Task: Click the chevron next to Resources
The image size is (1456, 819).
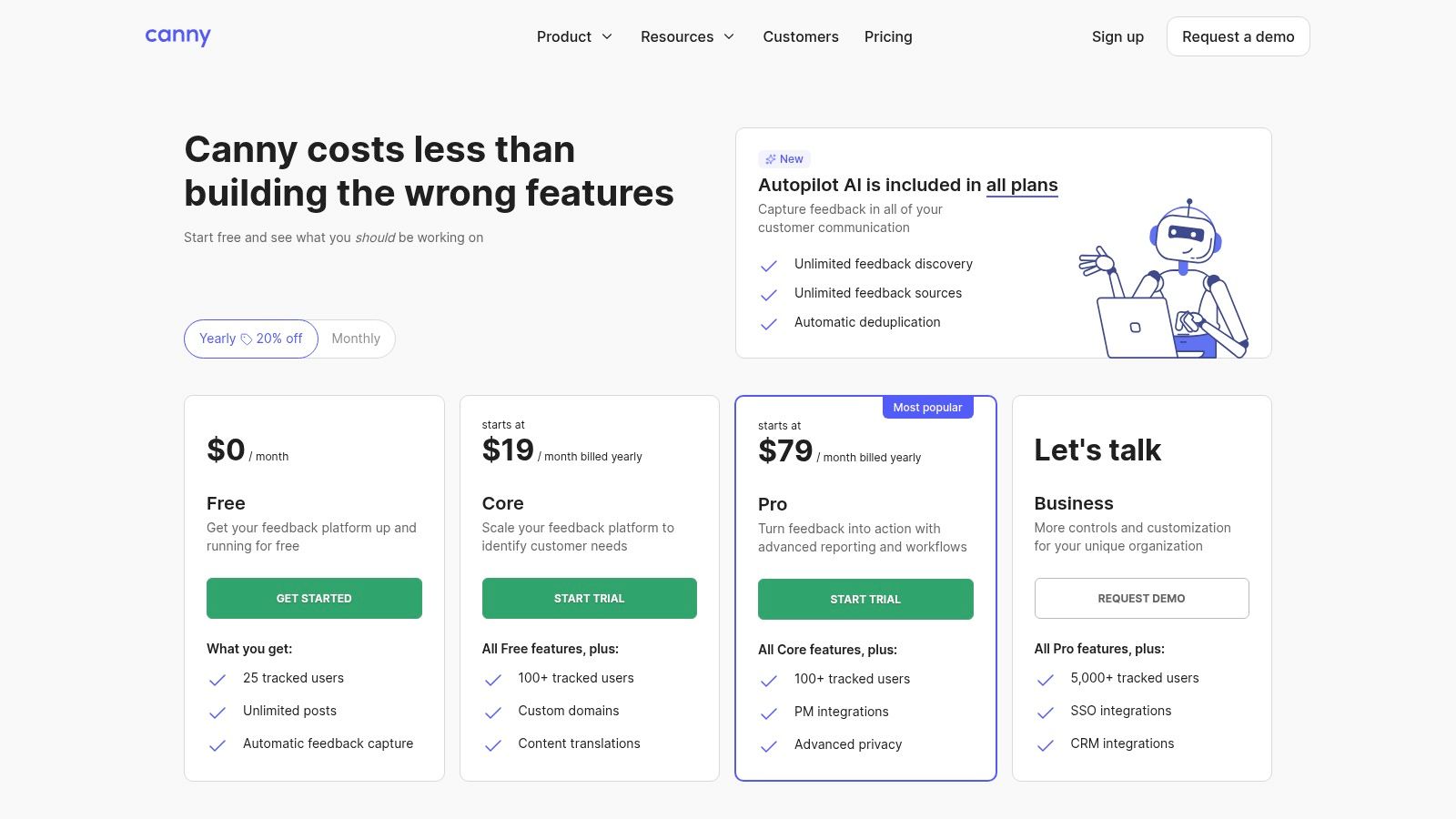Action: click(729, 36)
